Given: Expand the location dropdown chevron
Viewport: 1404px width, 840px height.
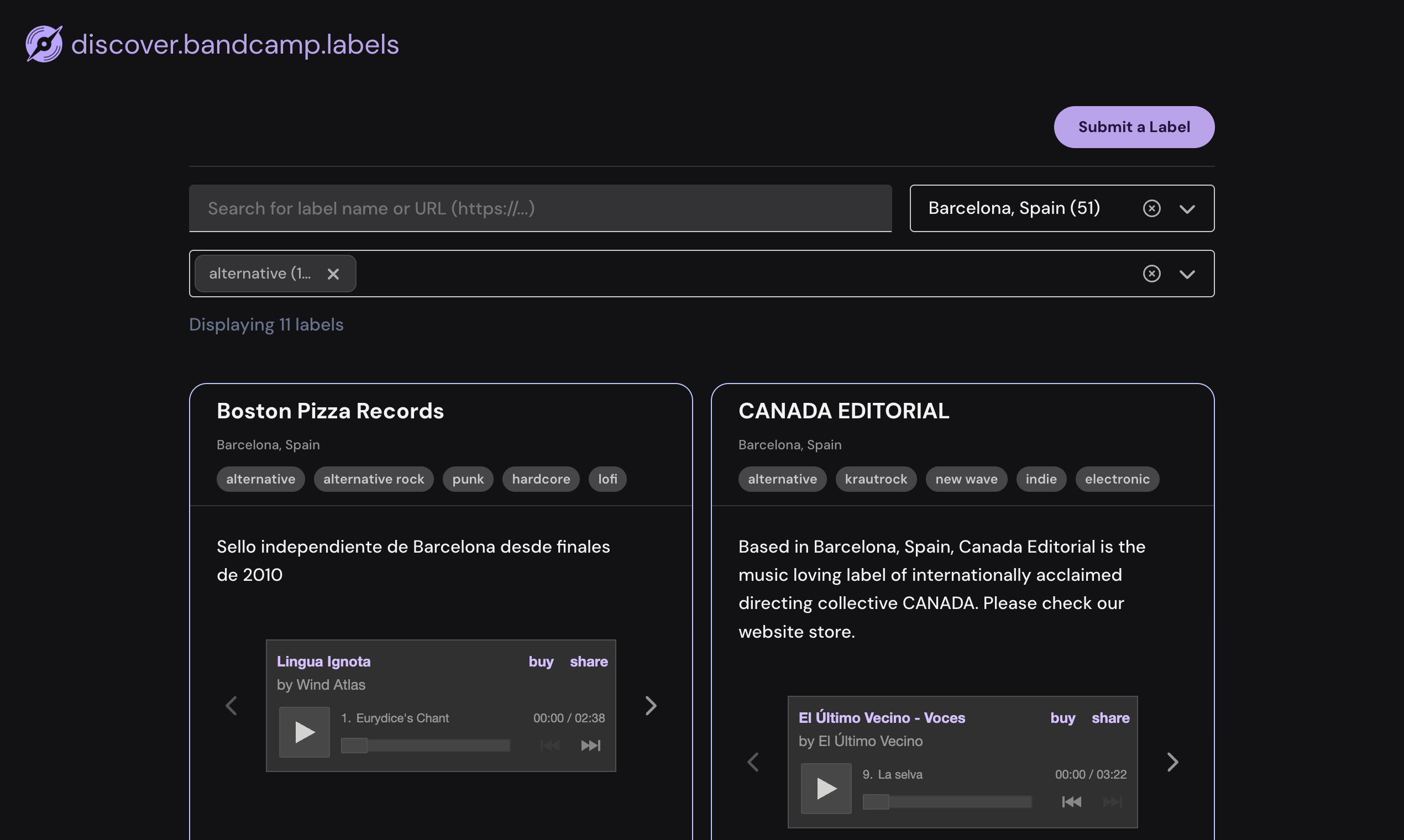Looking at the screenshot, I should 1187,209.
